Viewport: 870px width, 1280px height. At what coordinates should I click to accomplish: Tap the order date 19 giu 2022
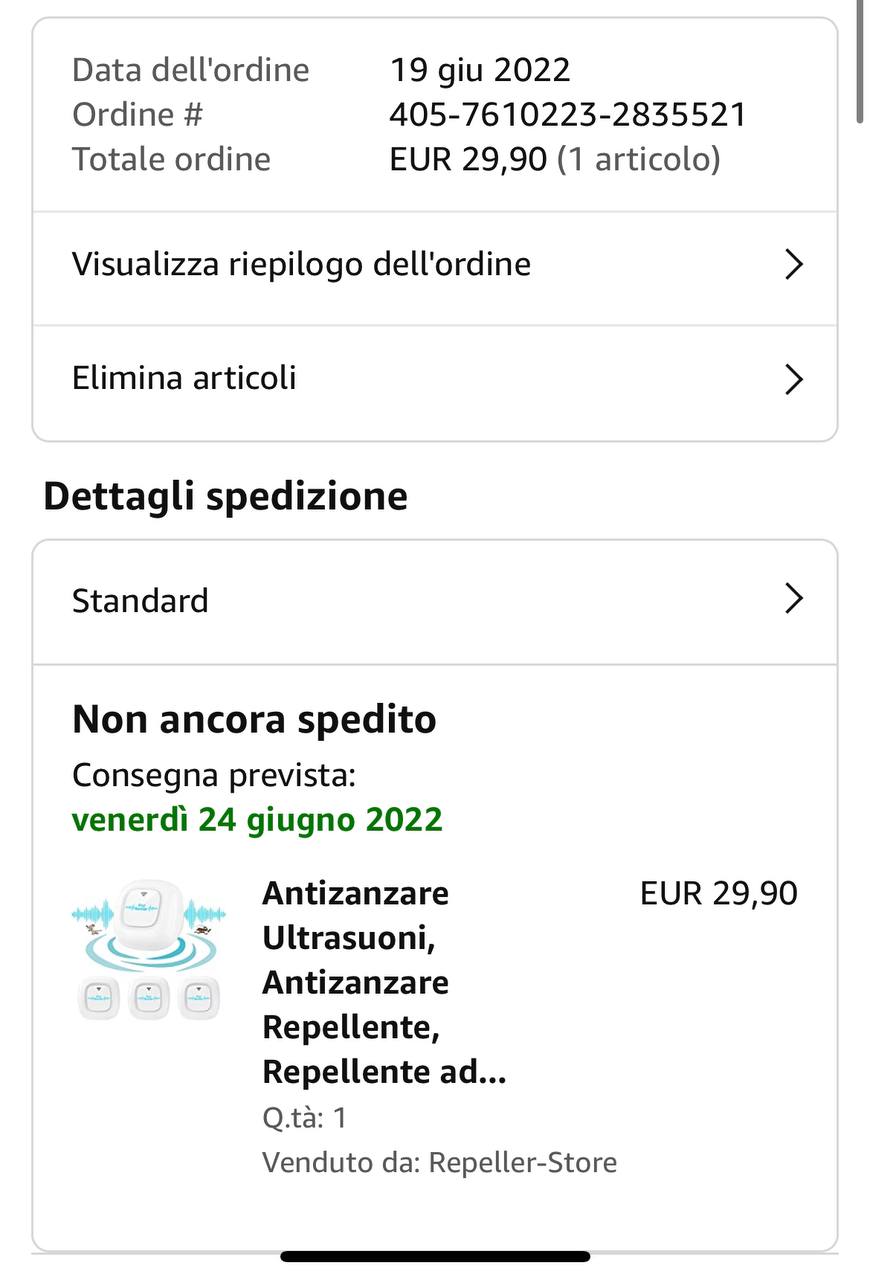[x=479, y=70]
